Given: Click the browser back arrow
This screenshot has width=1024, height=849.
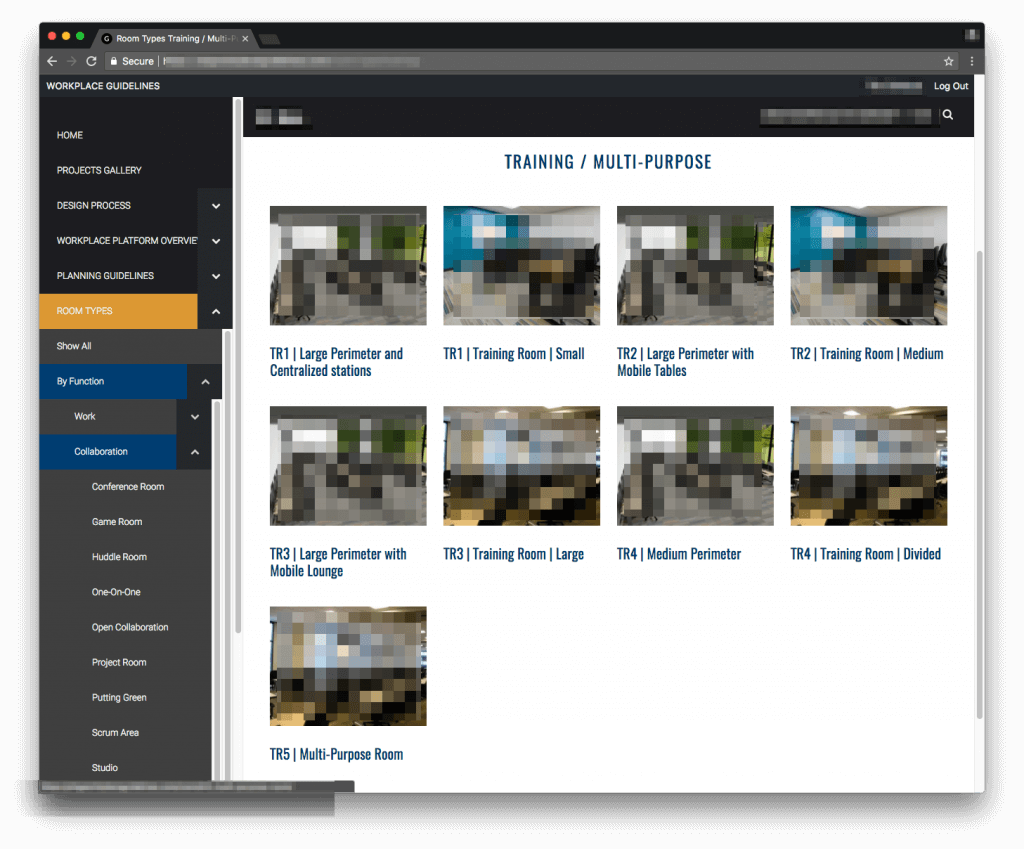Looking at the screenshot, I should [51, 61].
